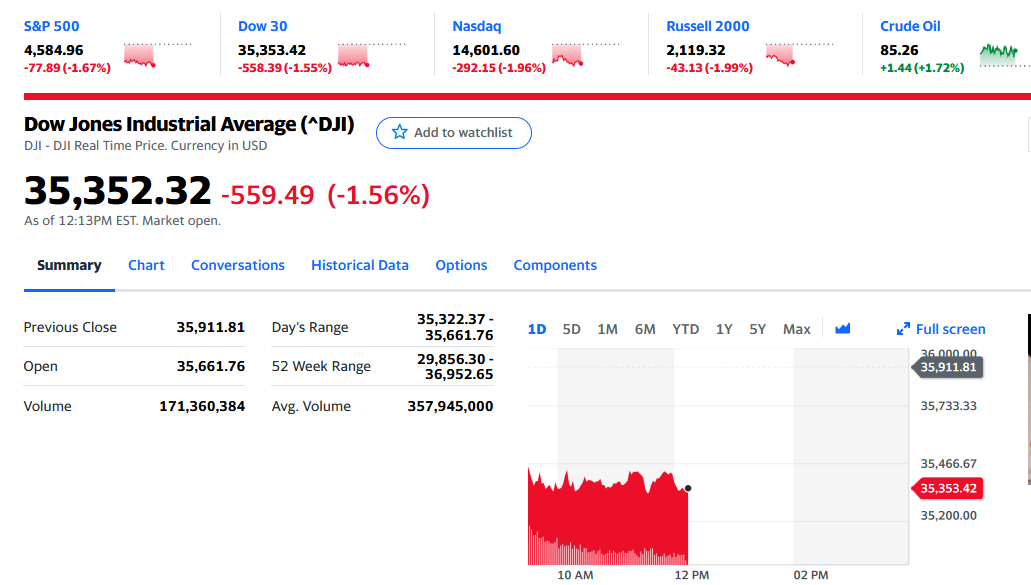The width and height of the screenshot is (1031, 585).
Task: Click the Full screen expand arrows icon
Action: tap(903, 329)
